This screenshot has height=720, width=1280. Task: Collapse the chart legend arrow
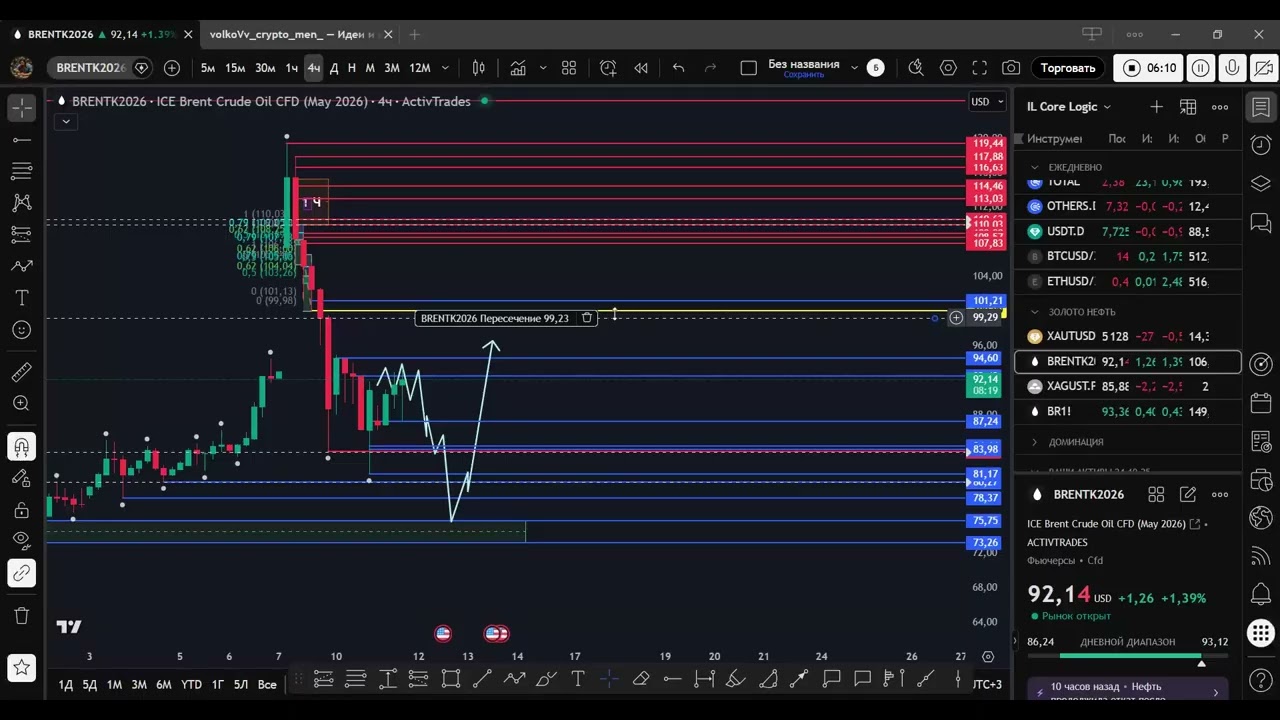click(65, 122)
